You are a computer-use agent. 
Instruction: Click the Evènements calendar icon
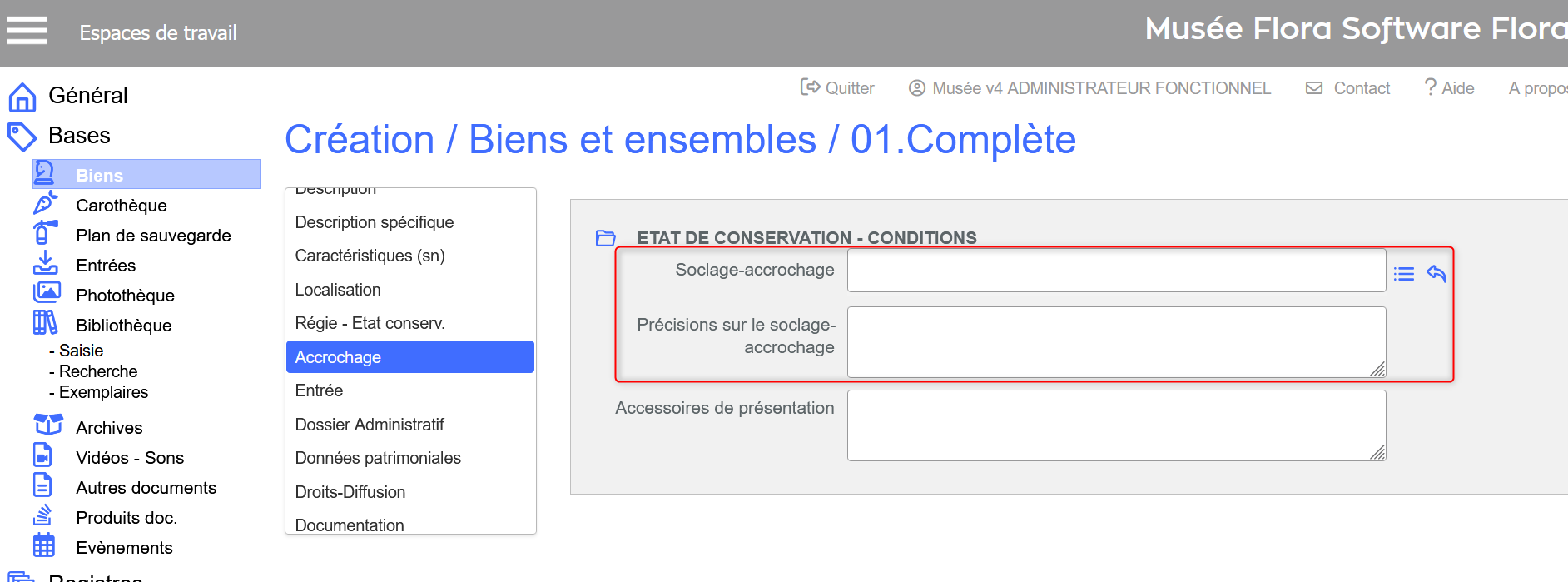[44, 545]
